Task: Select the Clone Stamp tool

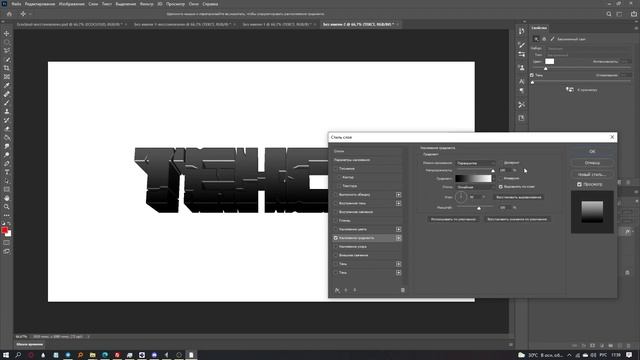Action: click(x=7, y=111)
